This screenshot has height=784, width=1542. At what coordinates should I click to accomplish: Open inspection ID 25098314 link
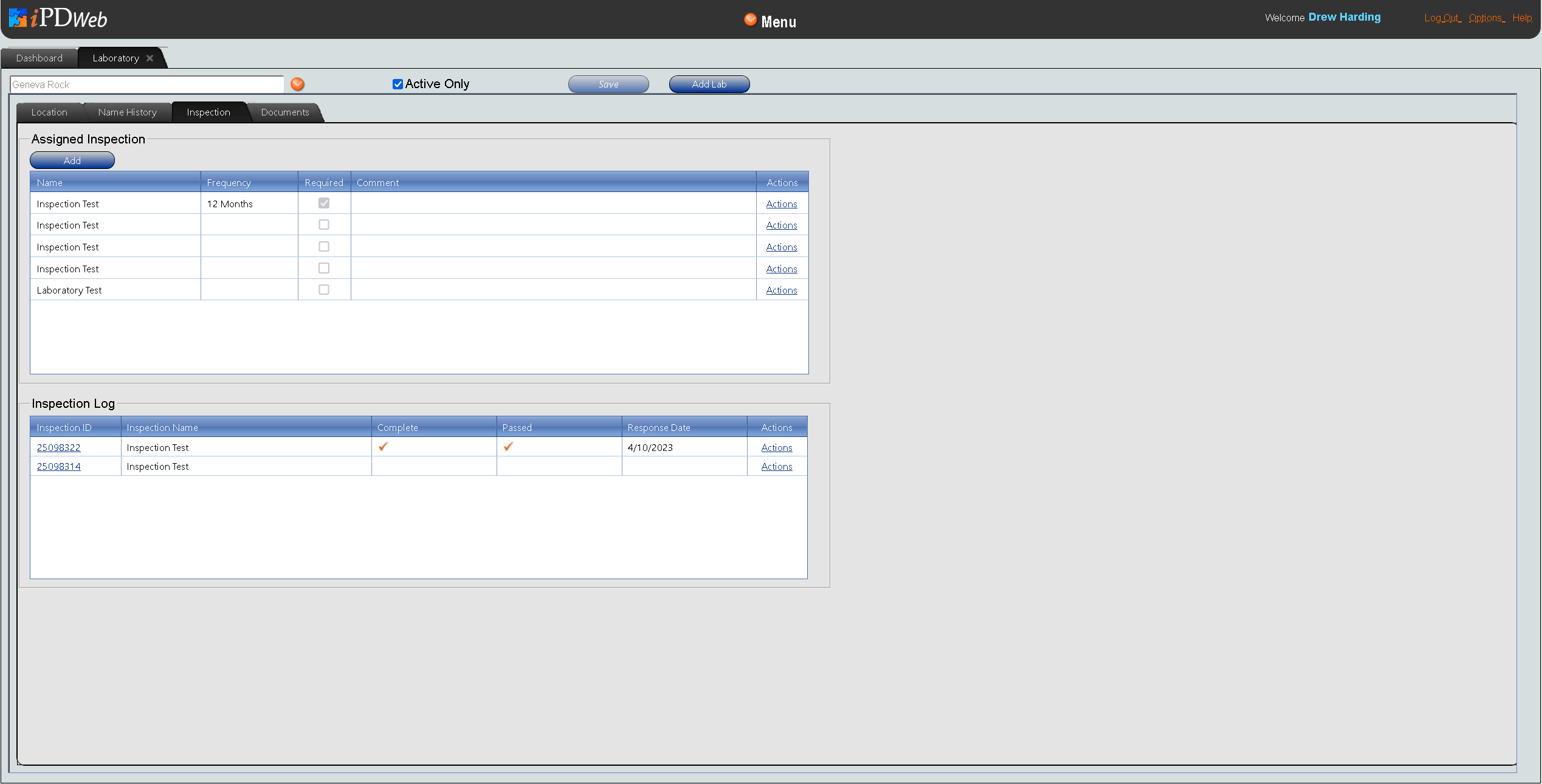[x=58, y=467]
